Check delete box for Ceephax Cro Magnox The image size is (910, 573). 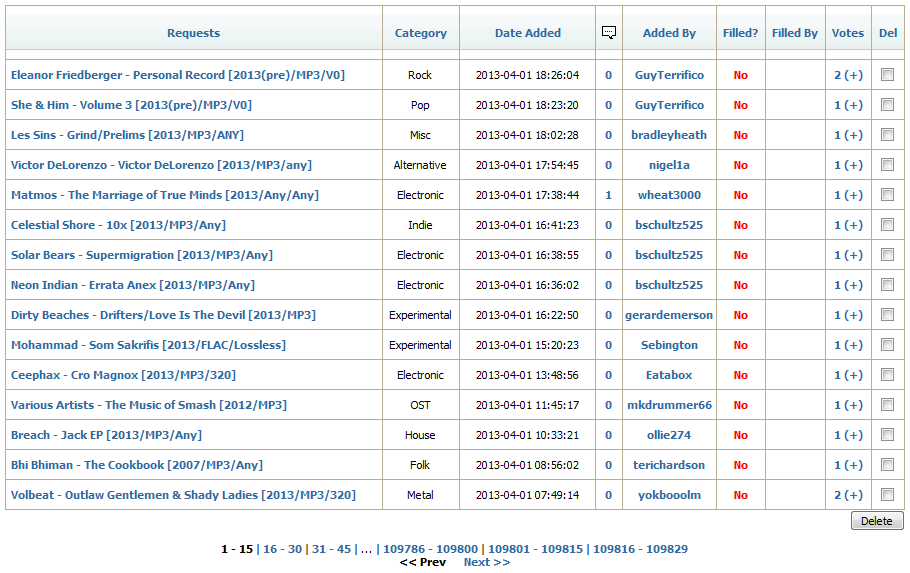[x=887, y=374]
